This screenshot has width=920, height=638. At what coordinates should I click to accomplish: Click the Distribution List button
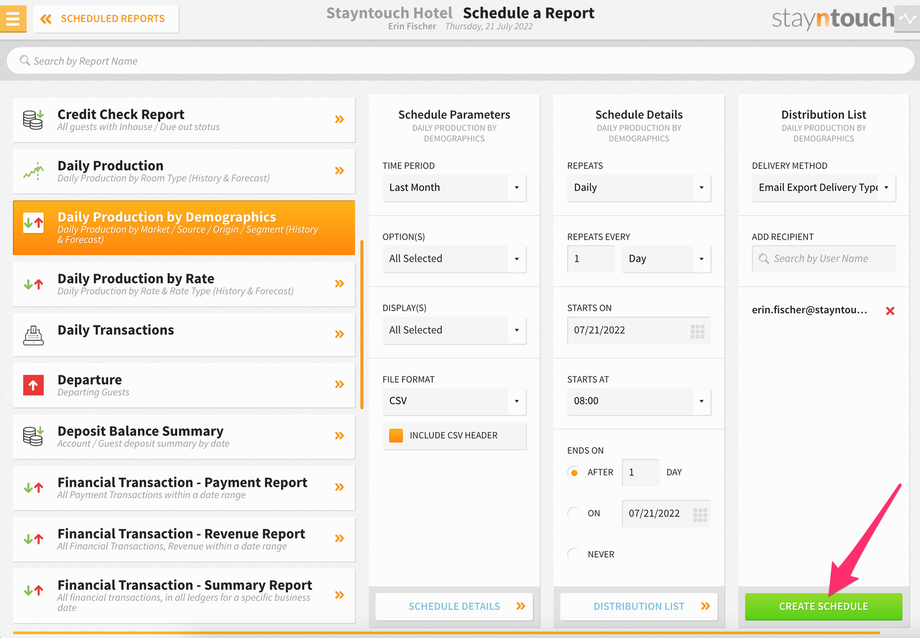tap(639, 606)
